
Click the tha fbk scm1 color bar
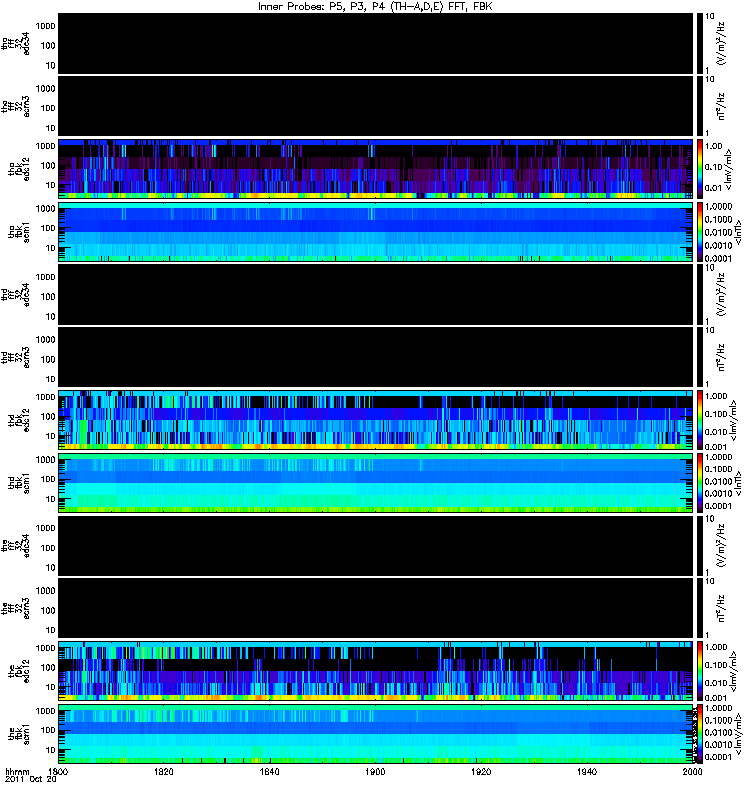point(699,232)
